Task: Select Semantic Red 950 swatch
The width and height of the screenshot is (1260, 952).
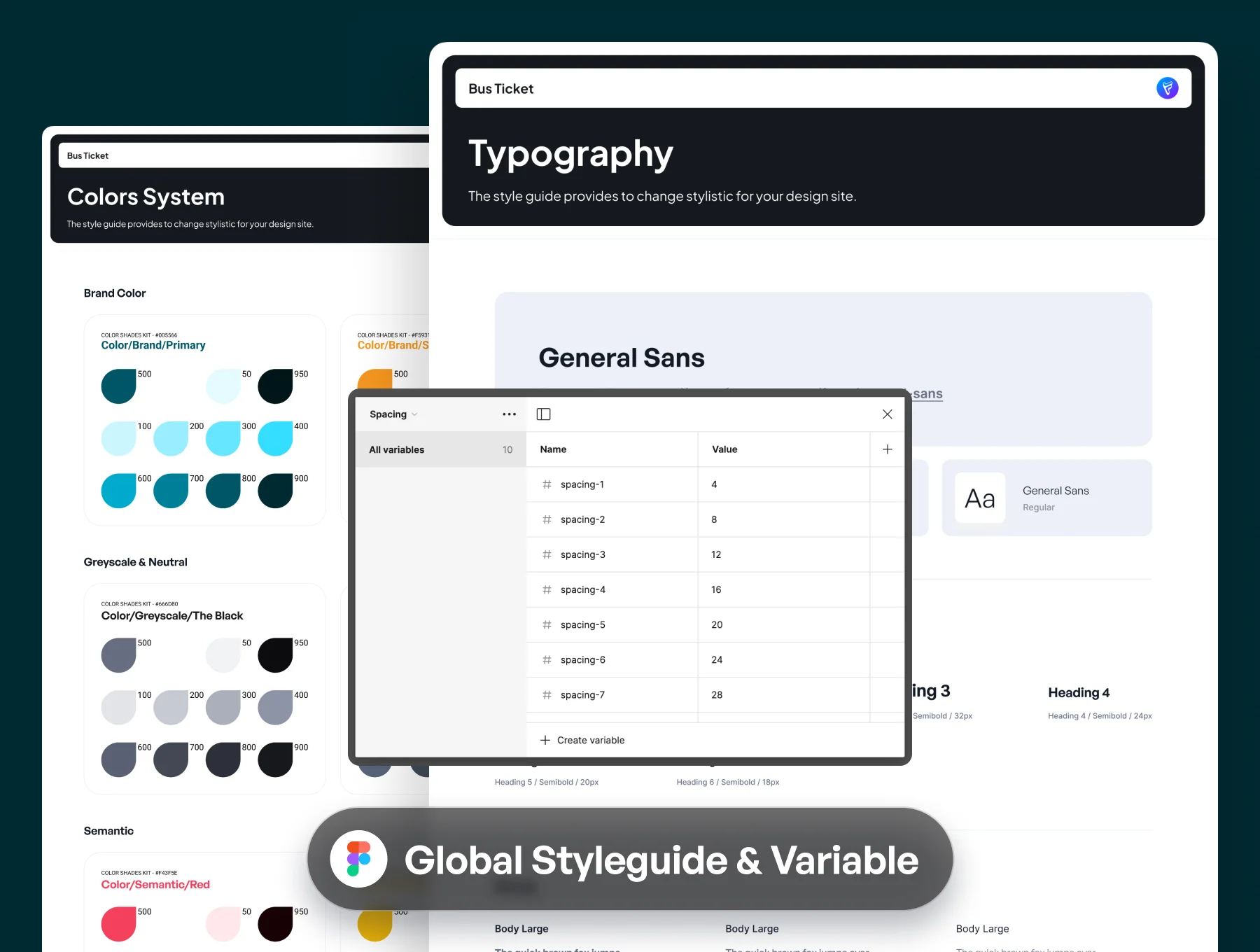Action: pyautogui.click(x=275, y=924)
